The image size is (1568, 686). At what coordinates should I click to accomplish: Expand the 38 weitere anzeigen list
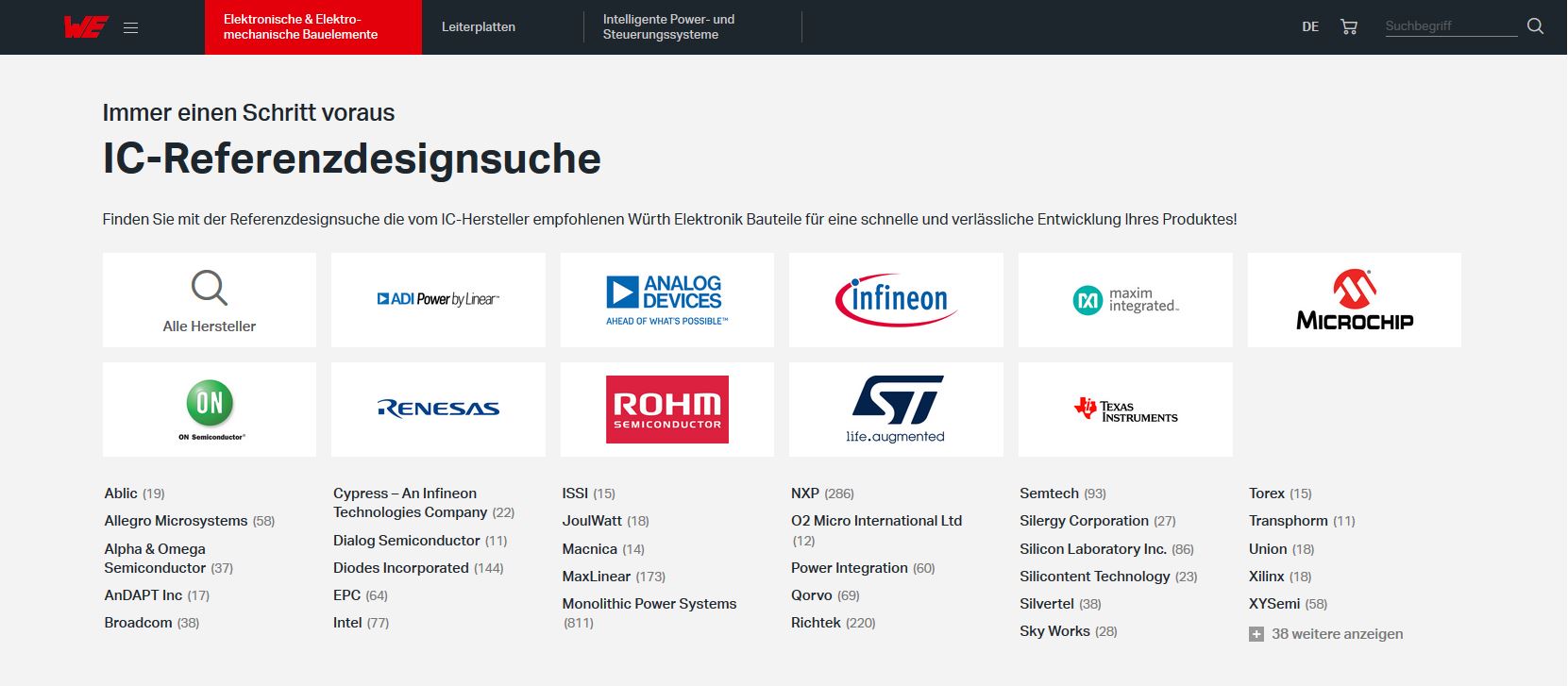1326,634
